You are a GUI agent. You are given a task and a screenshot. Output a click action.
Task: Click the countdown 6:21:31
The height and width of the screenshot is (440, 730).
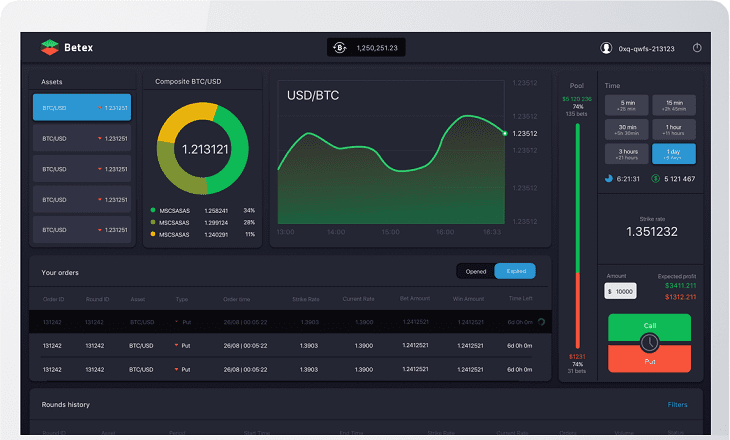click(628, 179)
